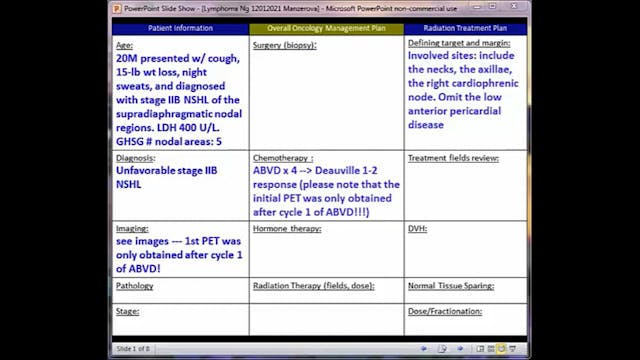Click the 'anterior pericardial' text line

pos(454,111)
